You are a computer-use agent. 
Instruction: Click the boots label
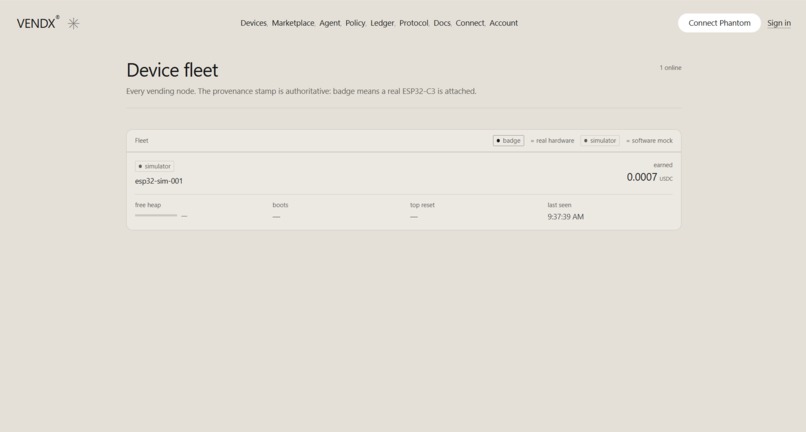(x=280, y=205)
